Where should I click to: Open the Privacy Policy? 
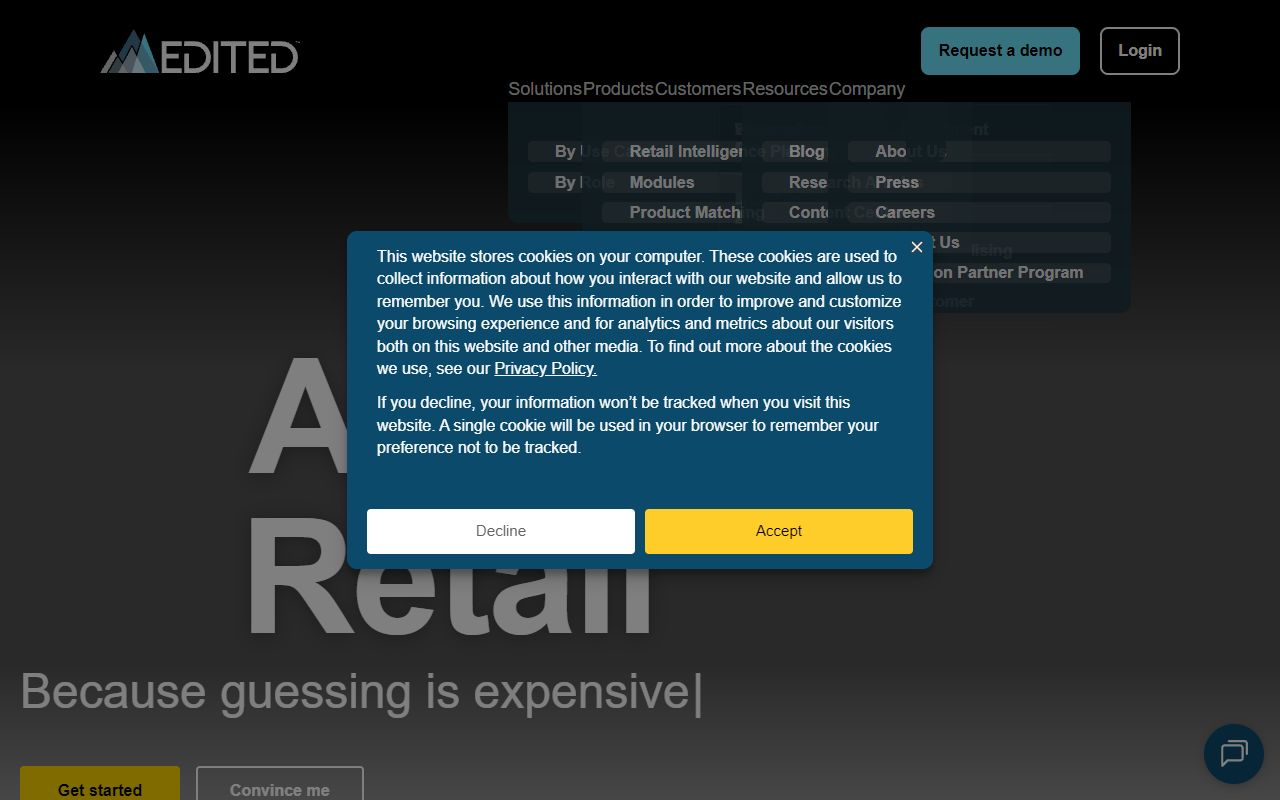point(544,368)
